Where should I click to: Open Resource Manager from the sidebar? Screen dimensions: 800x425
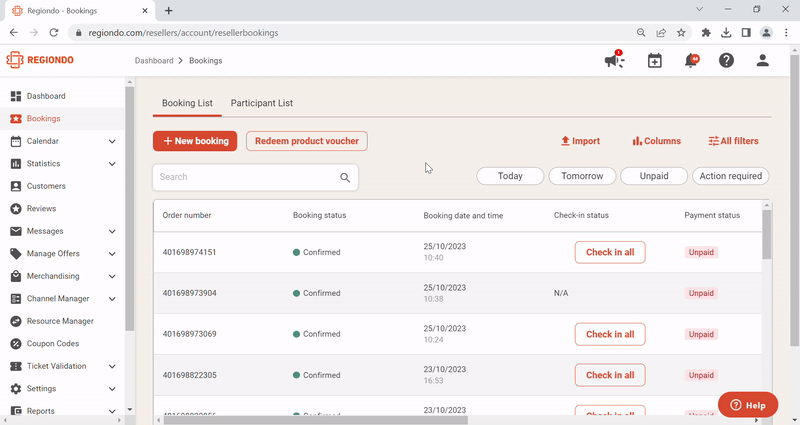click(60, 321)
